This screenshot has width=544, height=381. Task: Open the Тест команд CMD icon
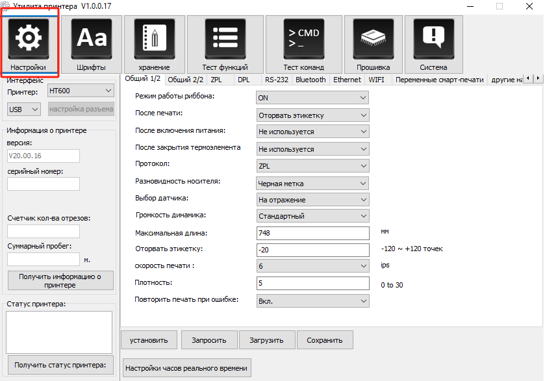coord(304,39)
